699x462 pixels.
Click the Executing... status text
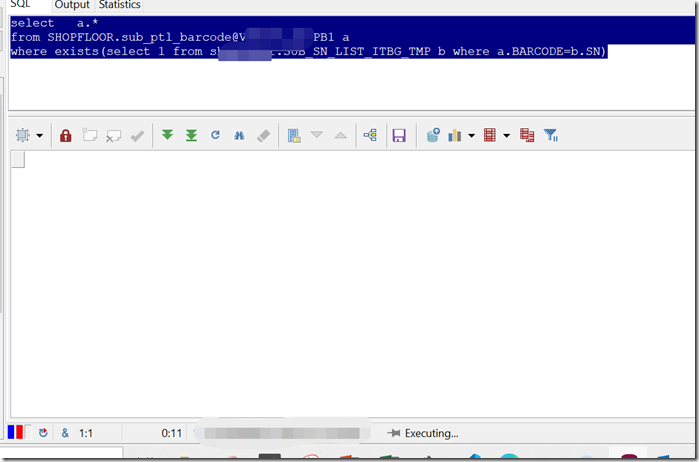click(431, 433)
